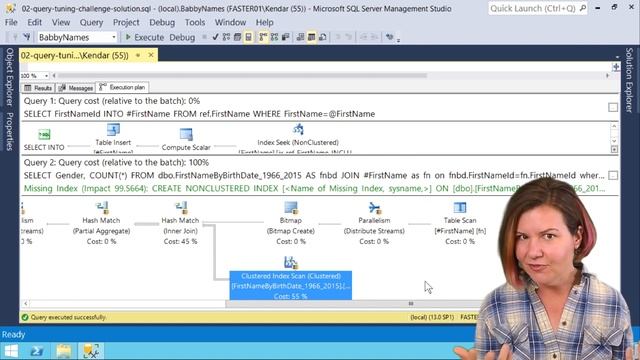Click Display Estimated Execution Plan icon
640x360 pixels.
point(227,37)
